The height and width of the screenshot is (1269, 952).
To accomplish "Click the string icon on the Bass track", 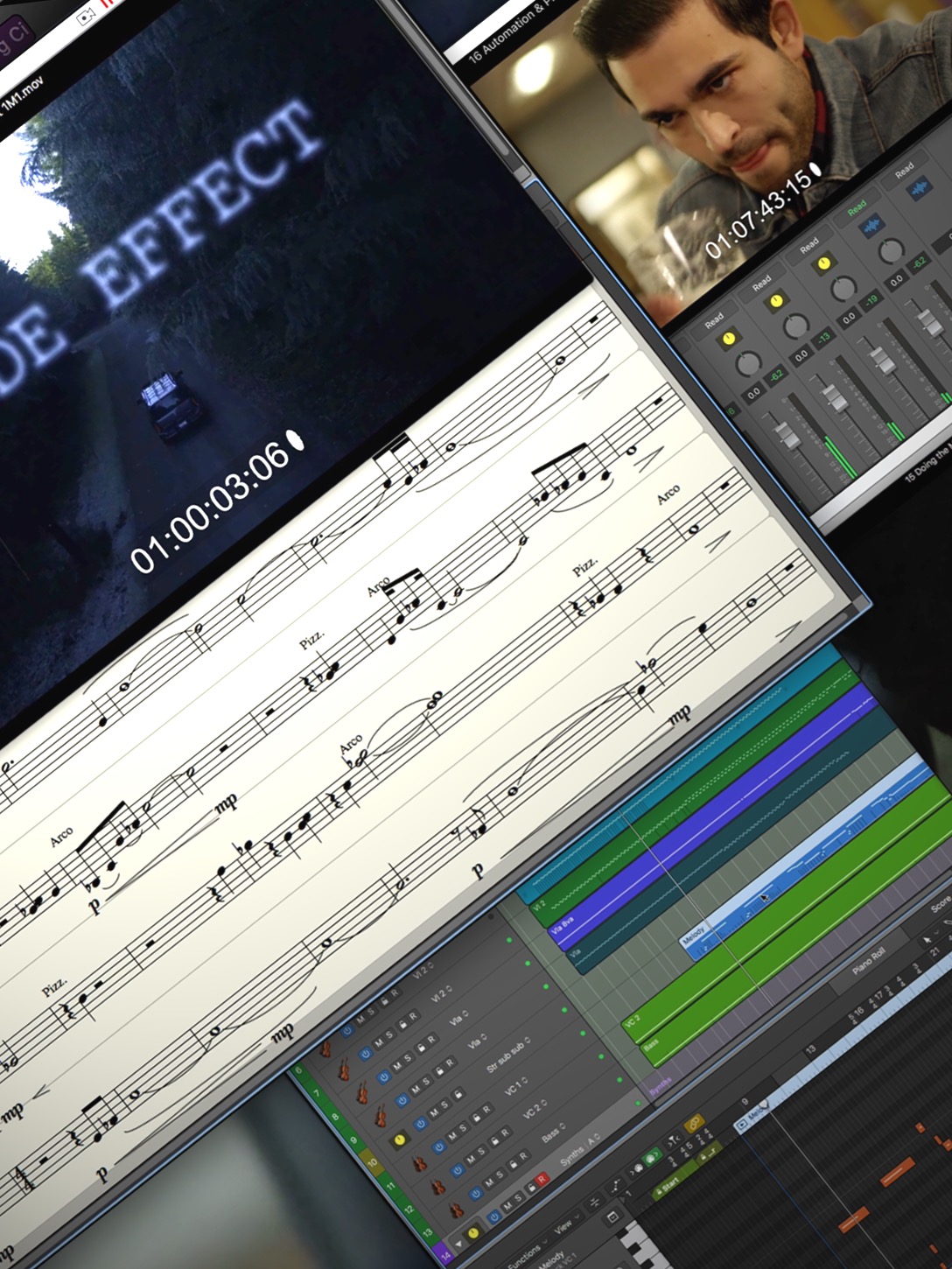I will [457, 1210].
